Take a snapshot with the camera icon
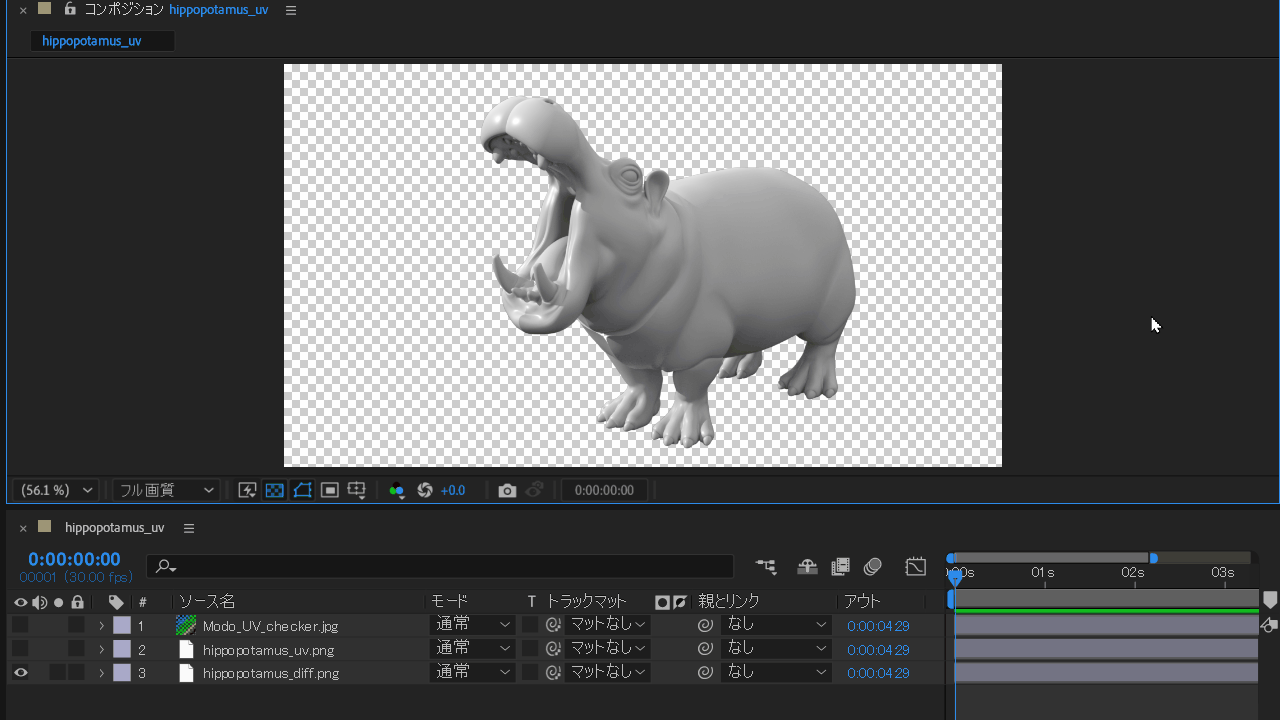1280x720 pixels. point(507,490)
